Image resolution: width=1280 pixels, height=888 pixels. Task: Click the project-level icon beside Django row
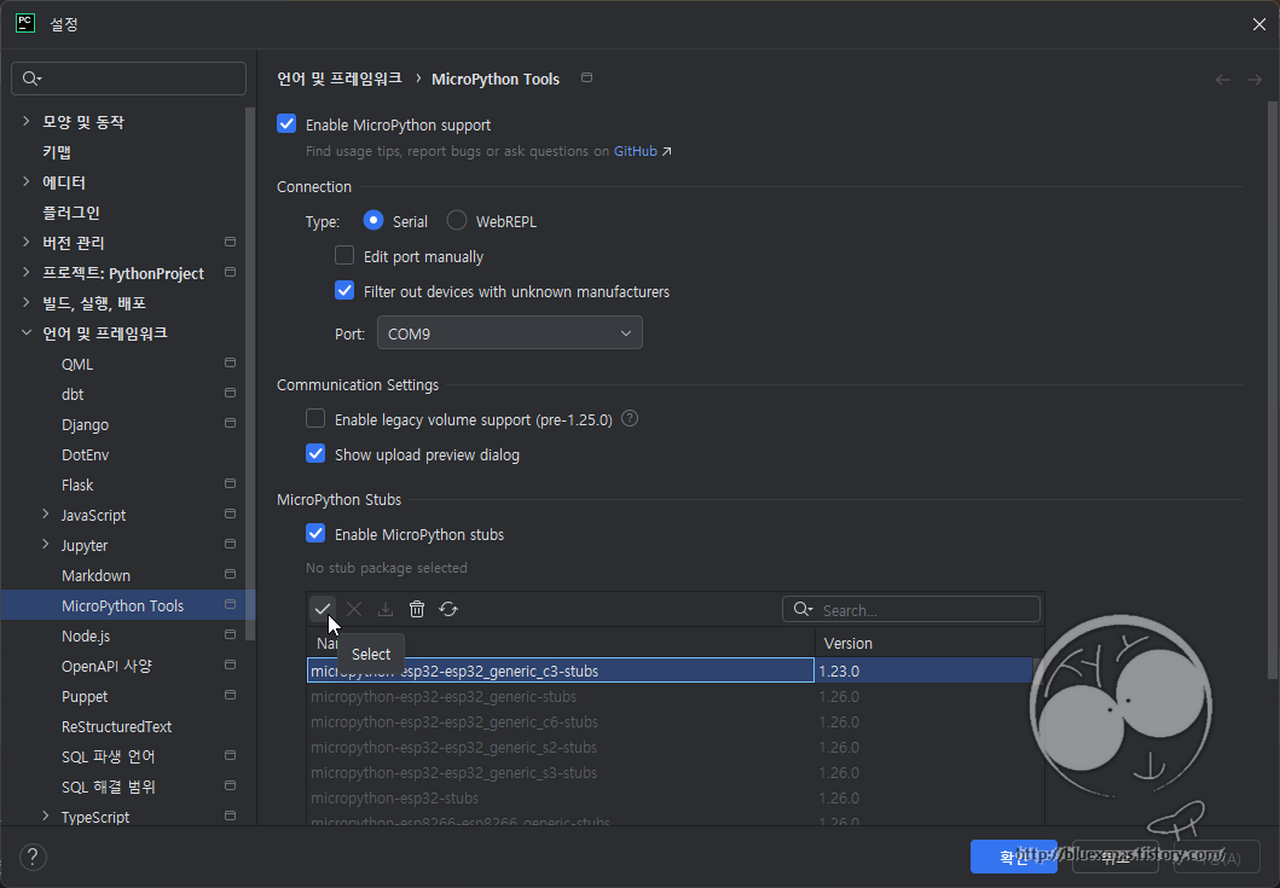tap(230, 424)
